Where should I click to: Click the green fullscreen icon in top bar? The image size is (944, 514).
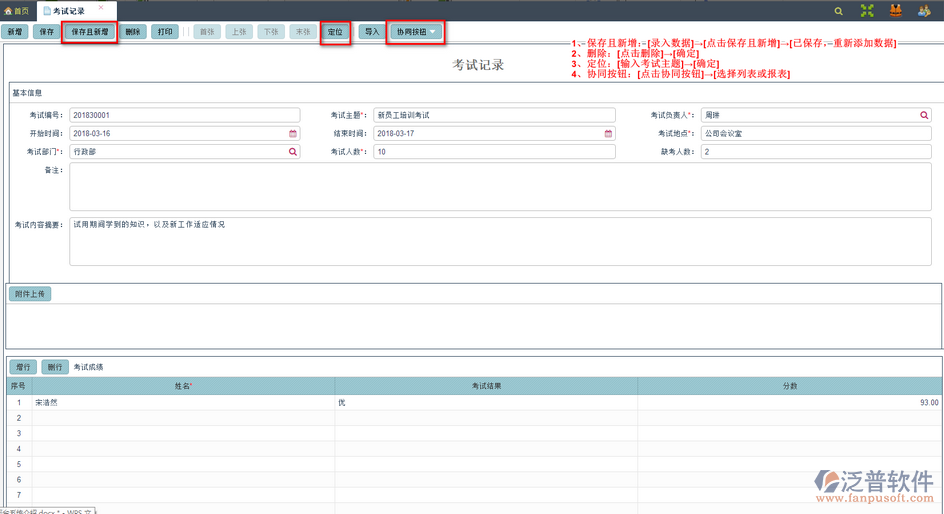coord(867,11)
